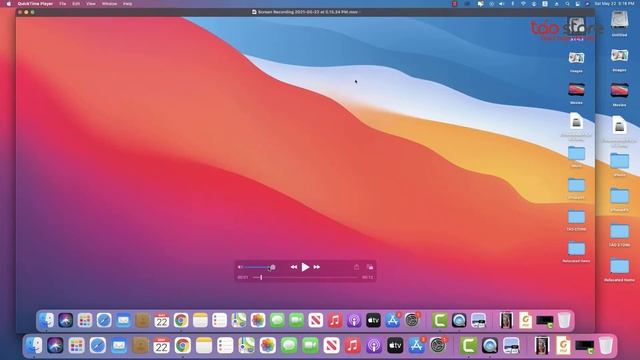Open Mail in the lower system Dock

click(119, 346)
